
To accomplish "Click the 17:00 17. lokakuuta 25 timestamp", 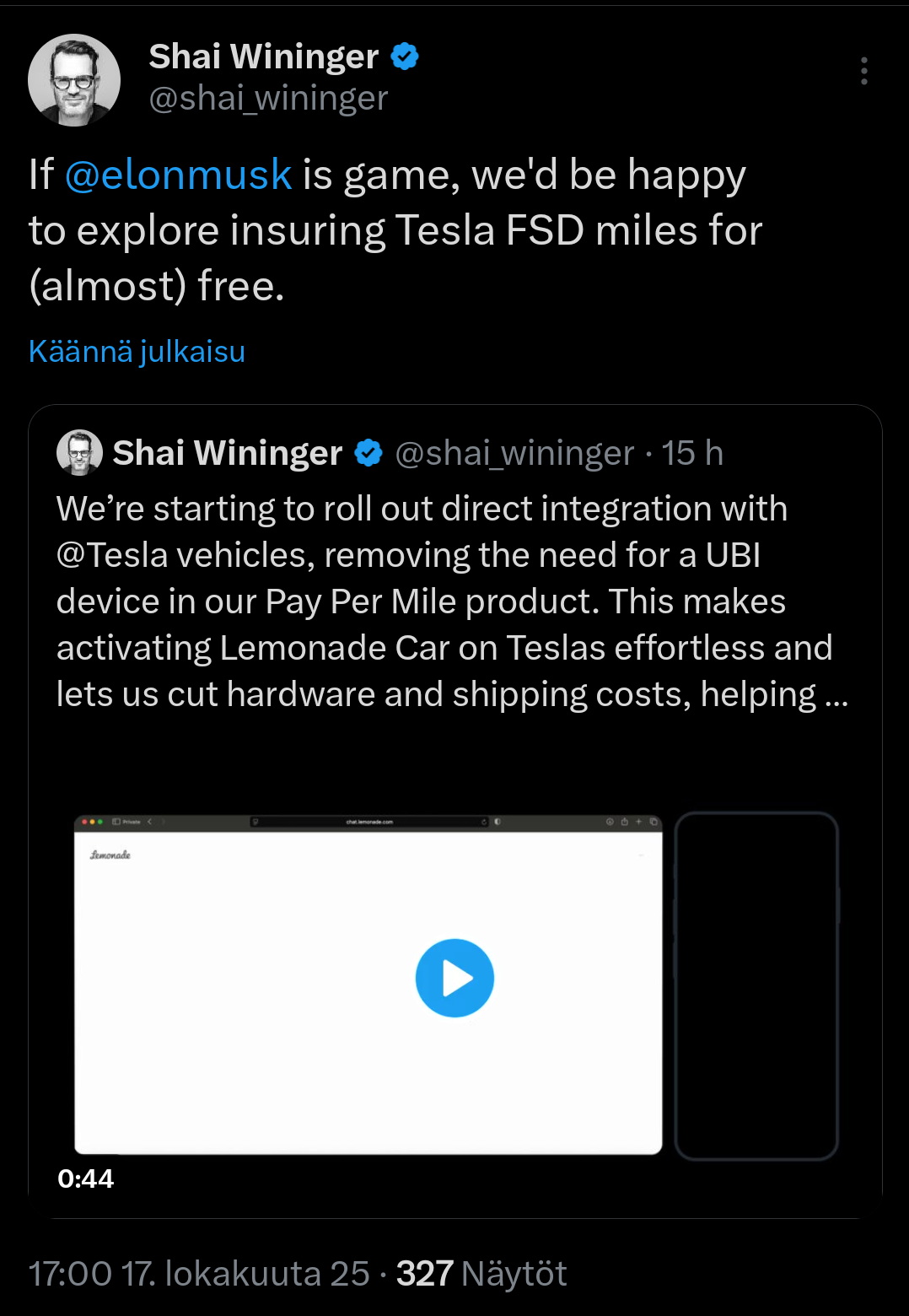I will (199, 1274).
